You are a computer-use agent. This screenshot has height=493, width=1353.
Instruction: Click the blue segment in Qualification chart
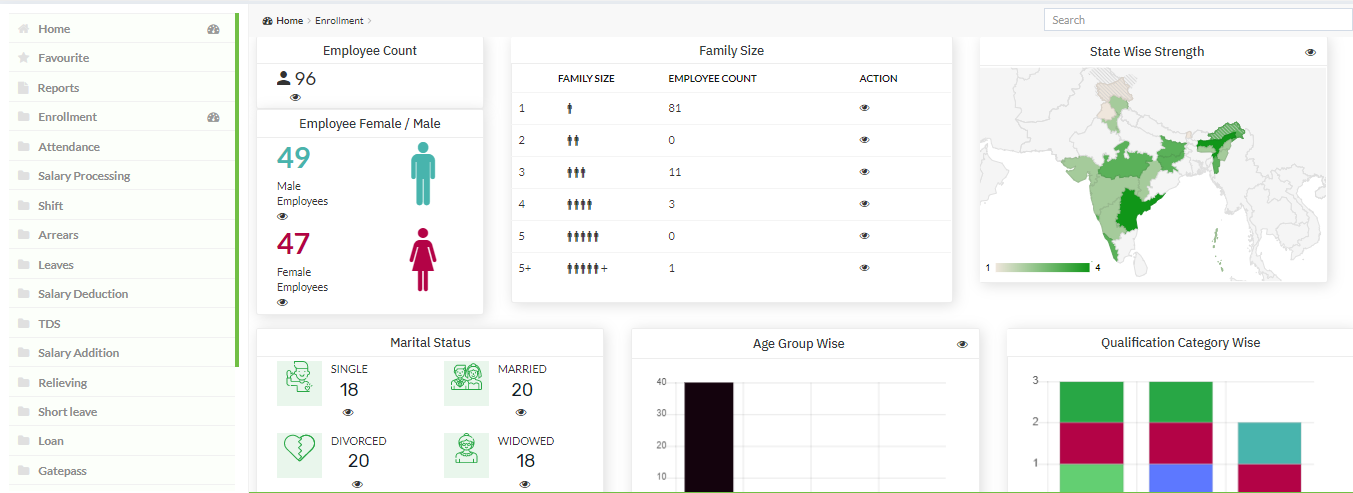coord(1181,478)
